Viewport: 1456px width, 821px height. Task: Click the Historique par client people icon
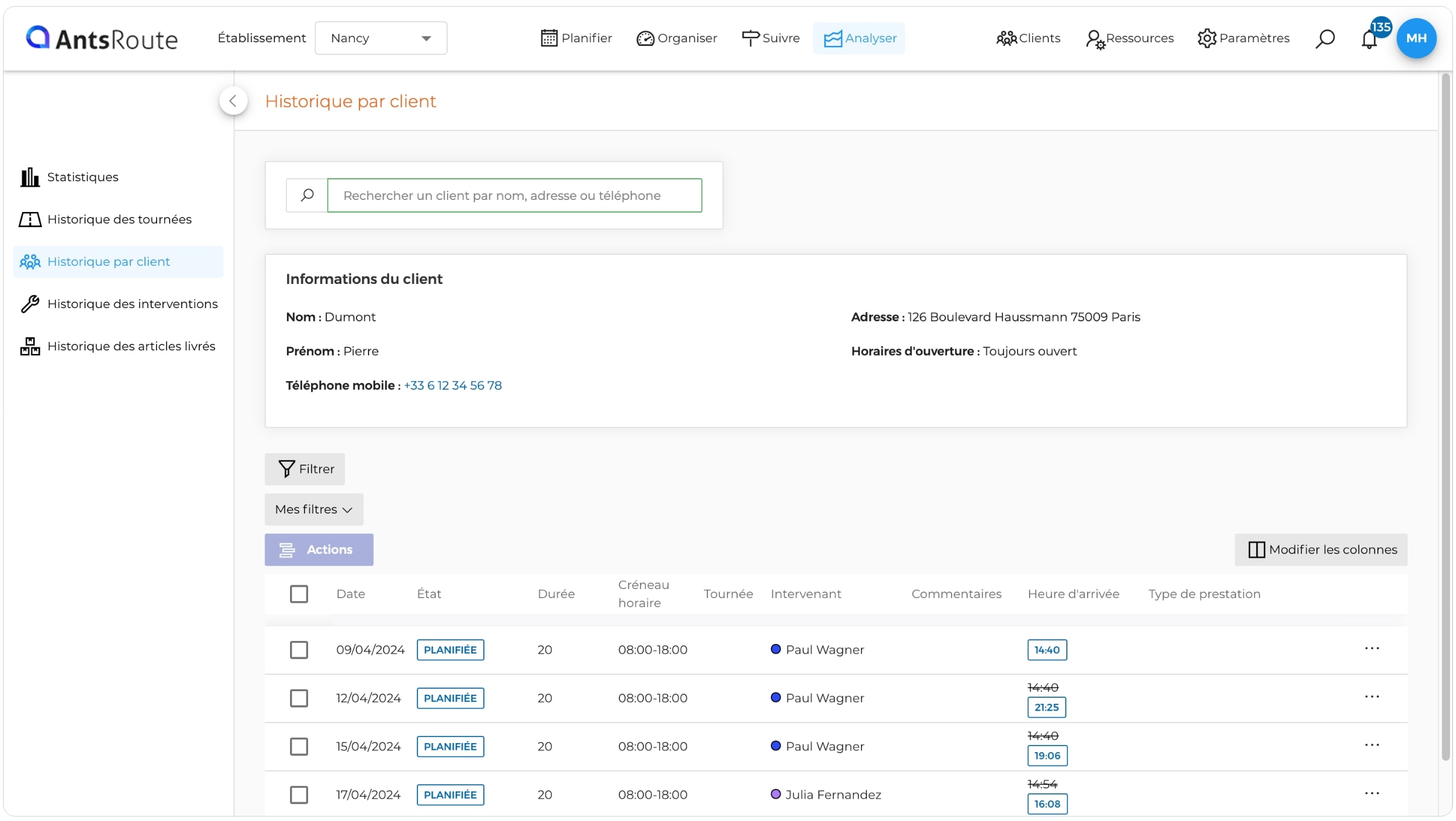point(30,262)
